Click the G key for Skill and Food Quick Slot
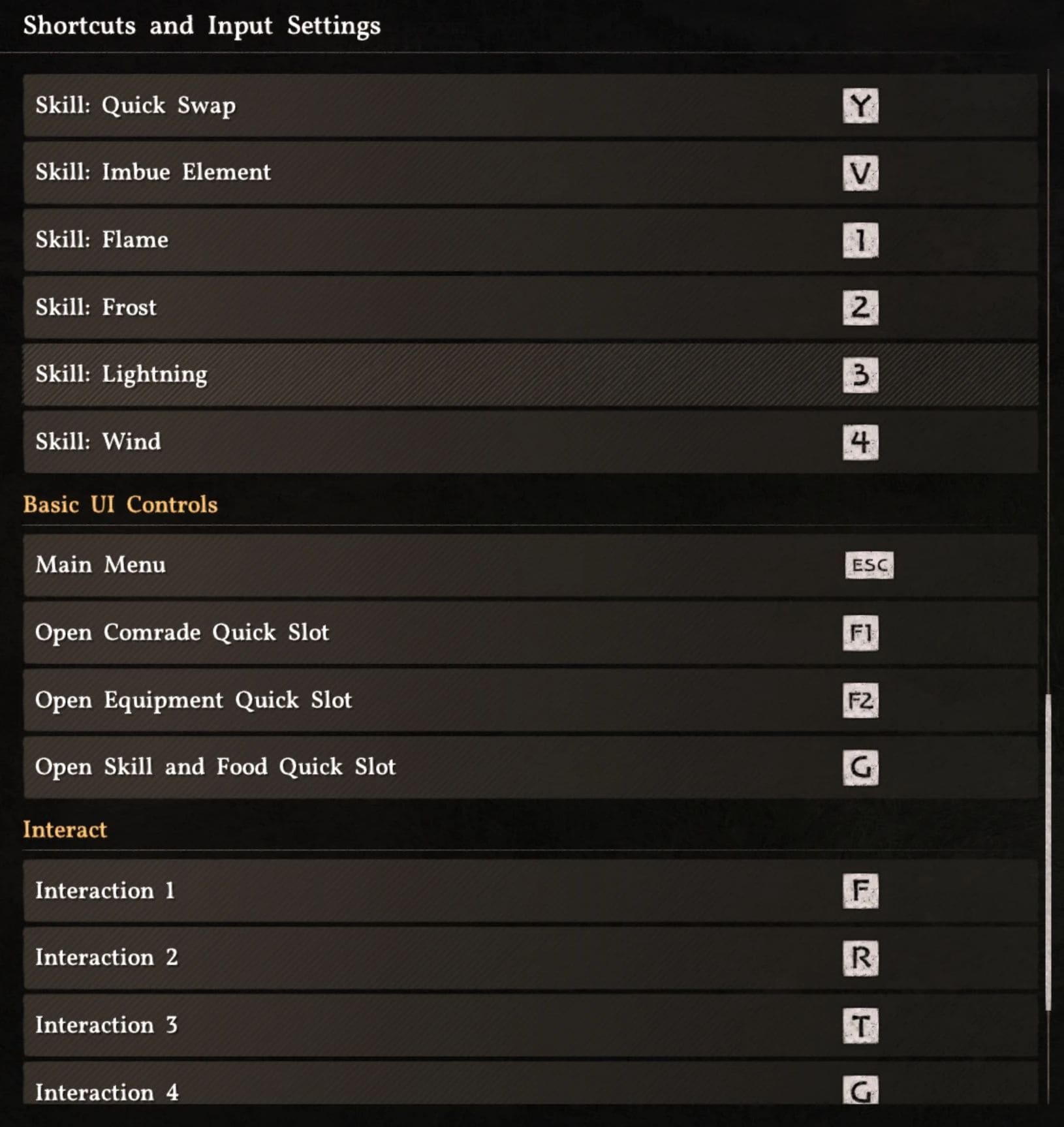The image size is (1064, 1127). [x=860, y=767]
